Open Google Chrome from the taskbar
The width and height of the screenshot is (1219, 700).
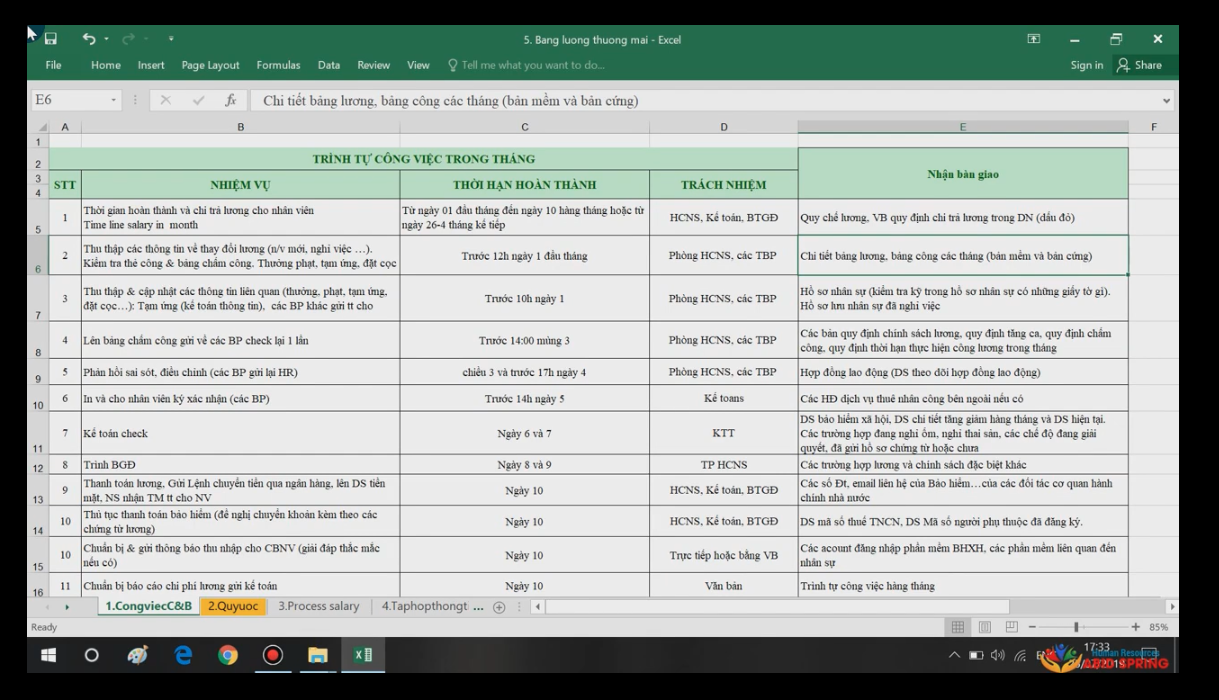[x=228, y=656]
